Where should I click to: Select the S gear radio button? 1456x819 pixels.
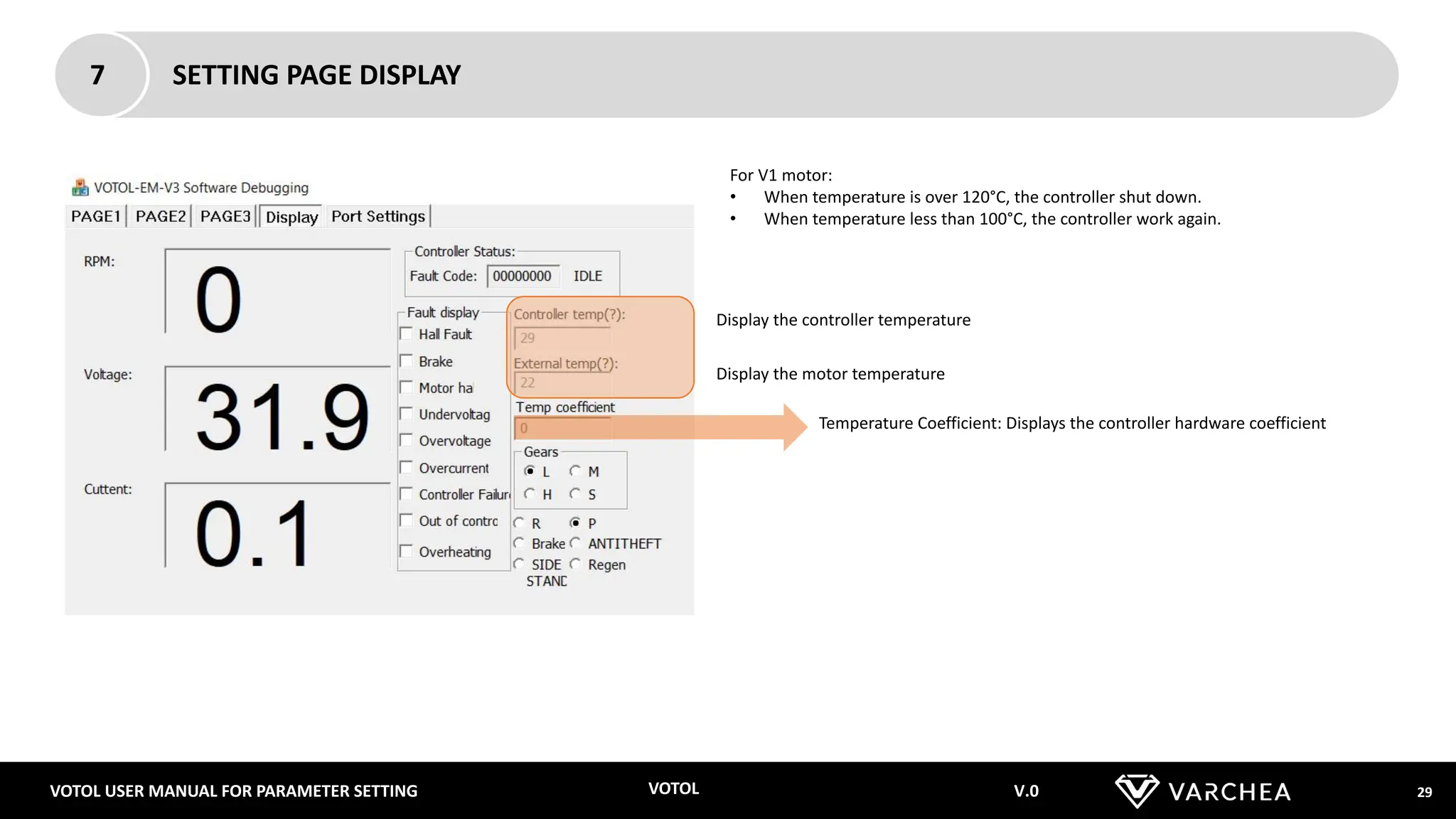click(575, 493)
